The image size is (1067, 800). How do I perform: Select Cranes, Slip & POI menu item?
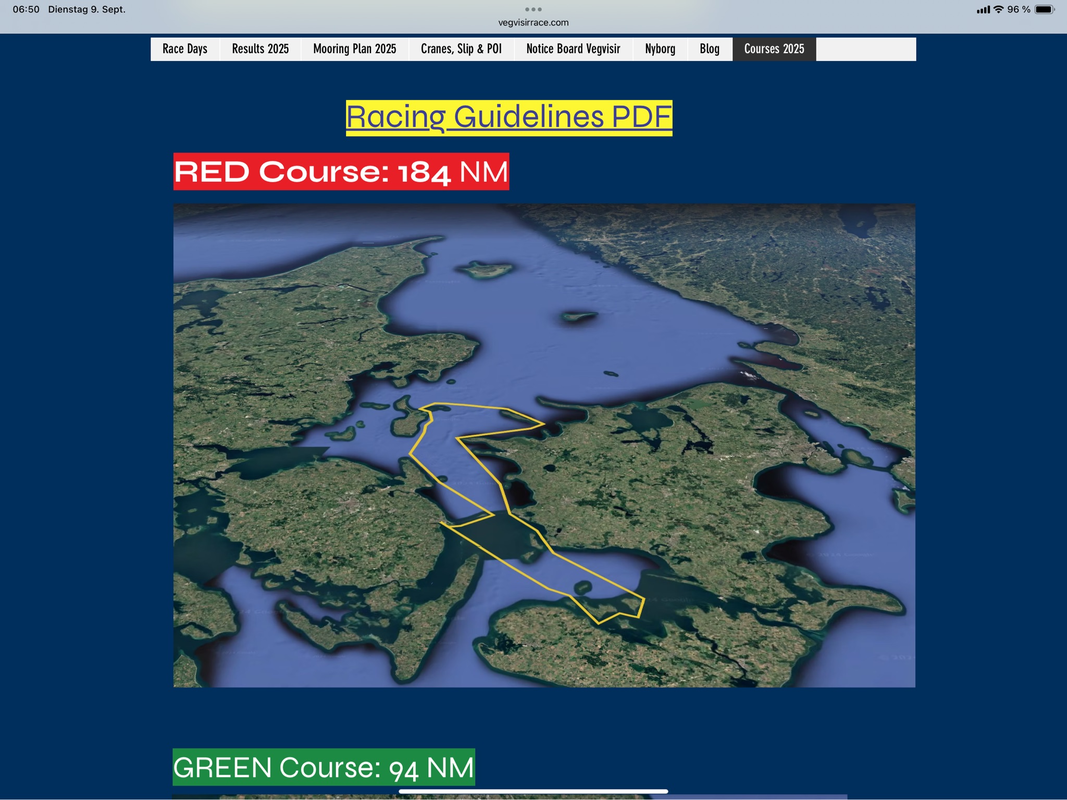point(461,49)
